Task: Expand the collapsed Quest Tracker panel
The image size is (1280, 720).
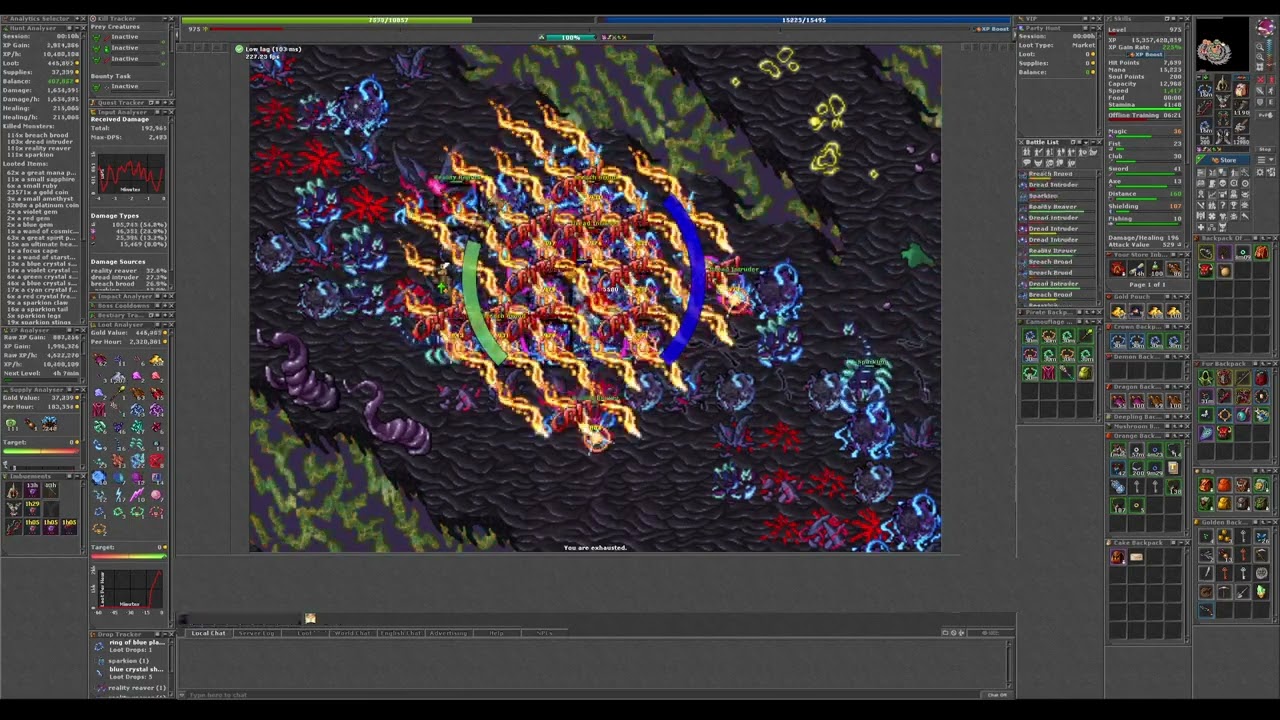Action: coord(165,103)
